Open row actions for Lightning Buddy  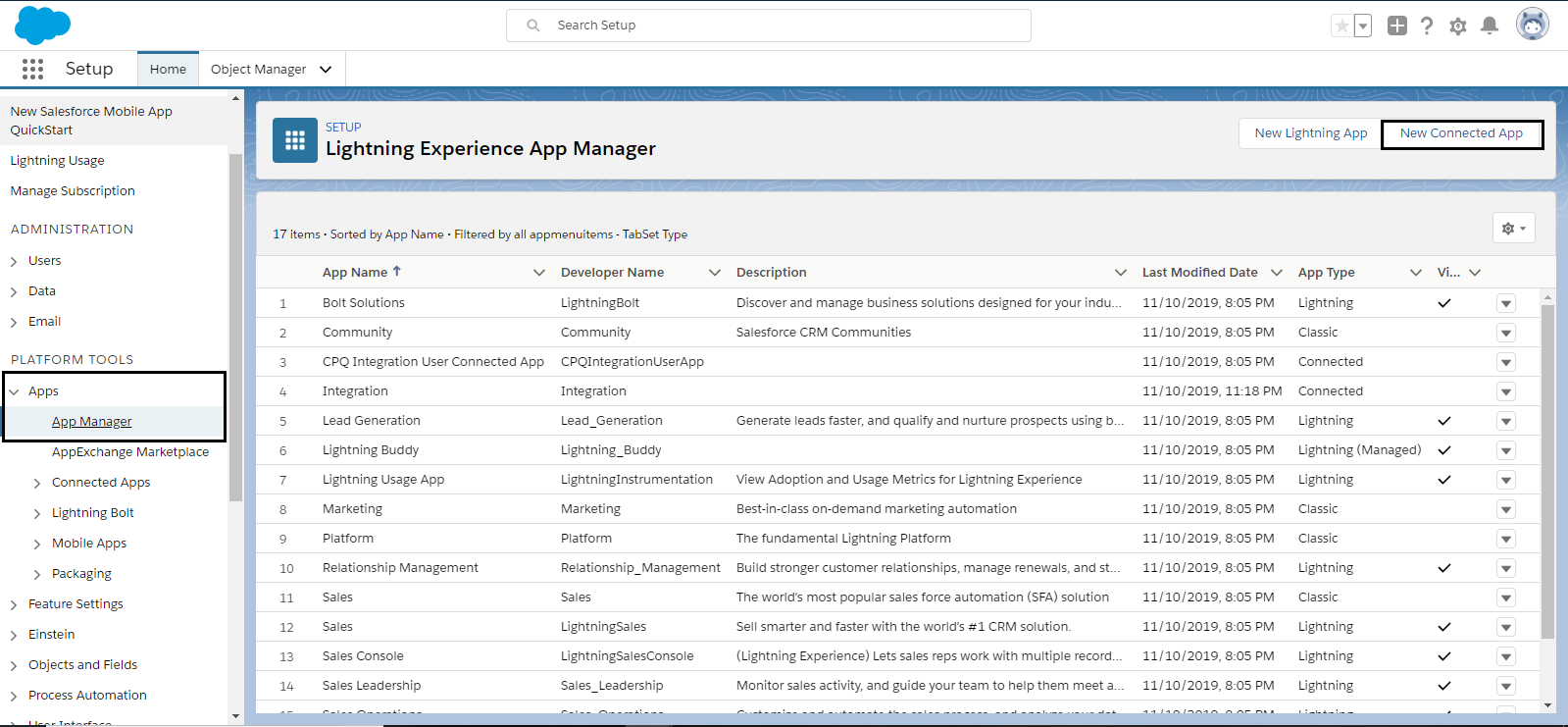tap(1506, 450)
